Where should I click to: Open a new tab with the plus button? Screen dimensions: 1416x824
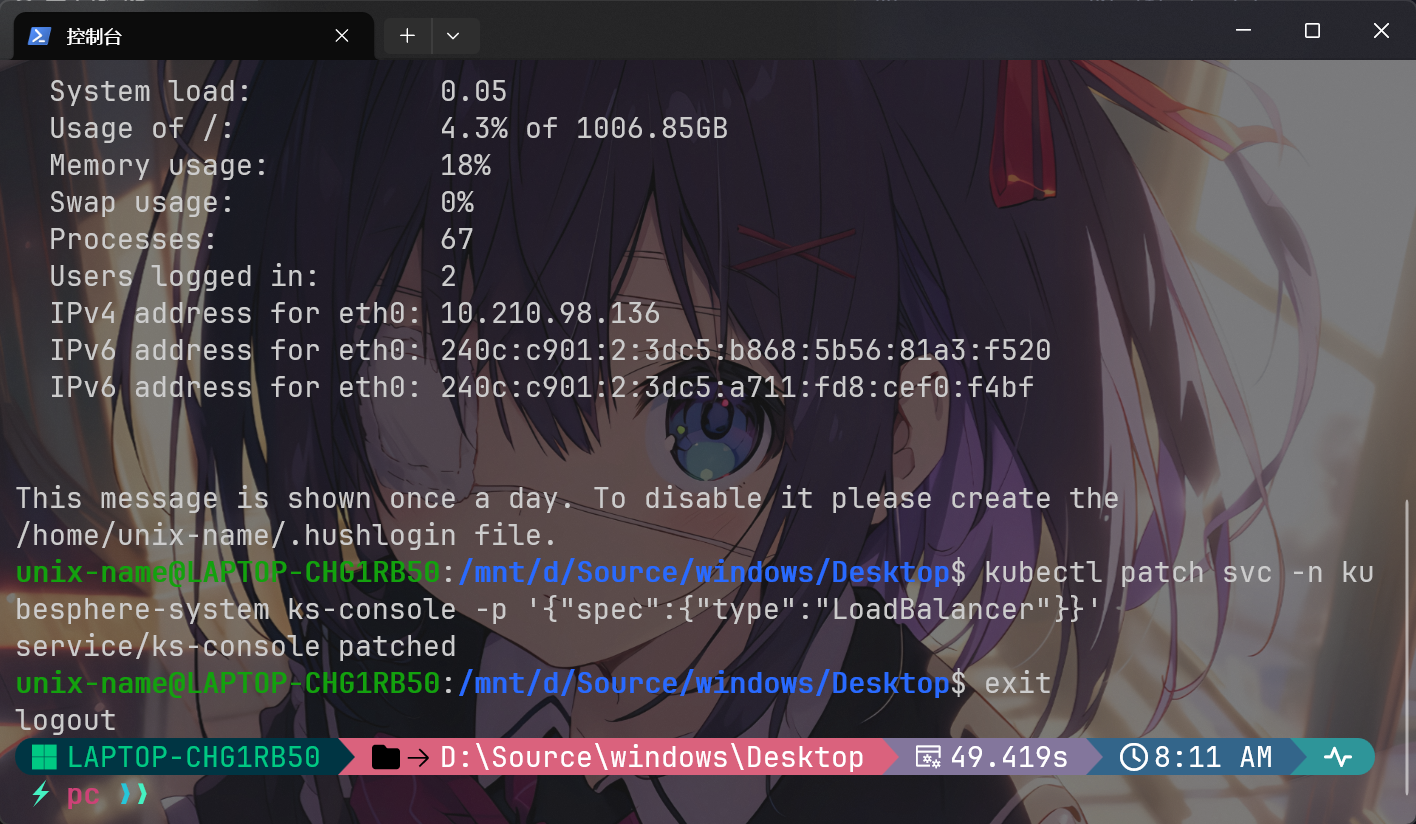(407, 36)
